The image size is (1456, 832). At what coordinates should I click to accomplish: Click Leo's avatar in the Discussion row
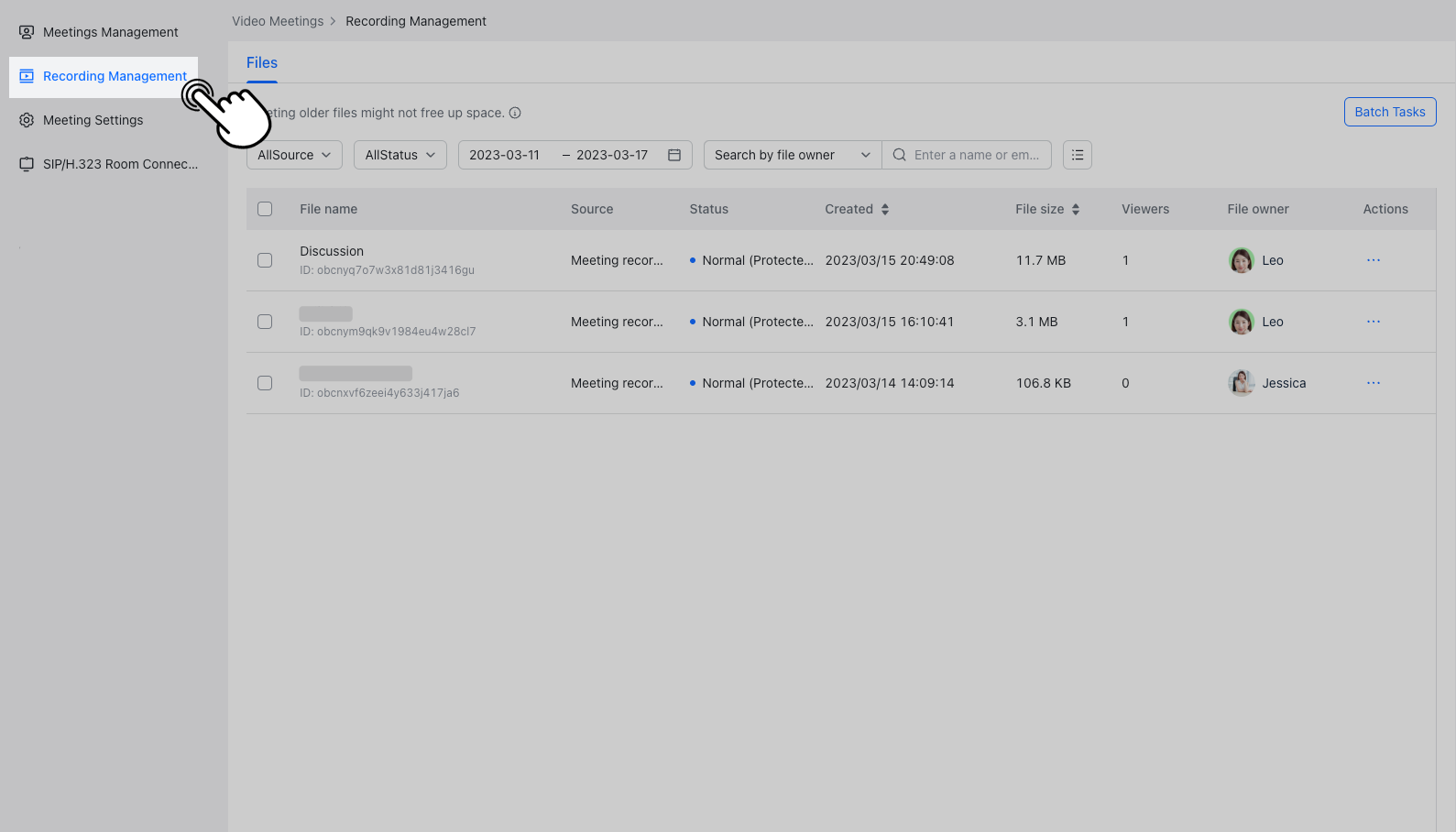click(1241, 260)
